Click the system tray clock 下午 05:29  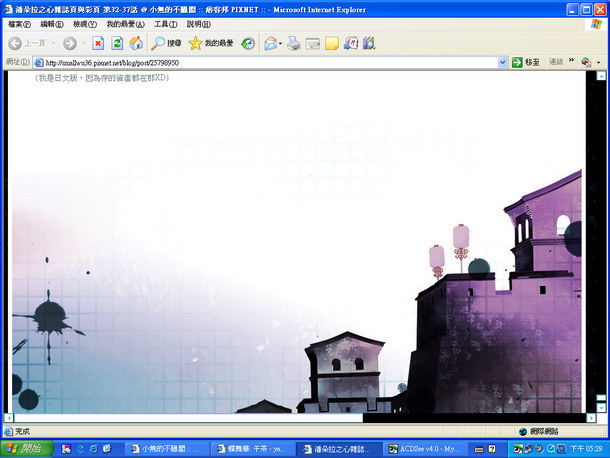tap(586, 449)
